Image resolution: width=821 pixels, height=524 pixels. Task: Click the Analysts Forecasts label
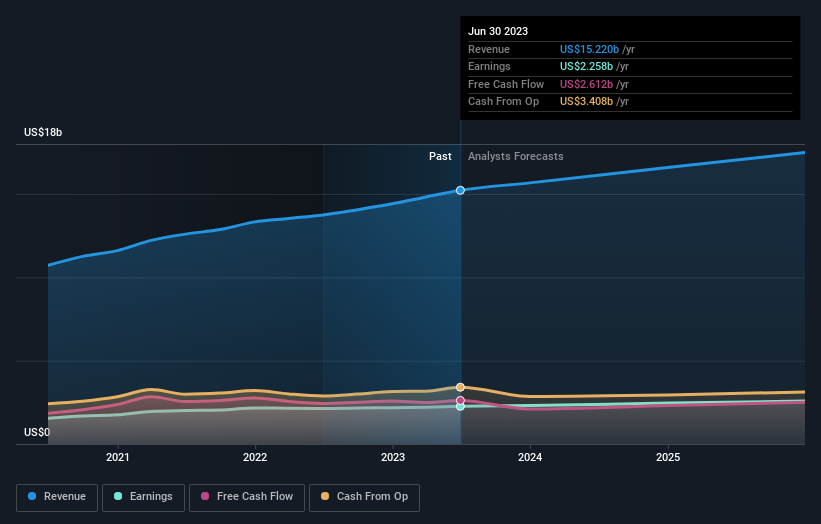point(516,156)
